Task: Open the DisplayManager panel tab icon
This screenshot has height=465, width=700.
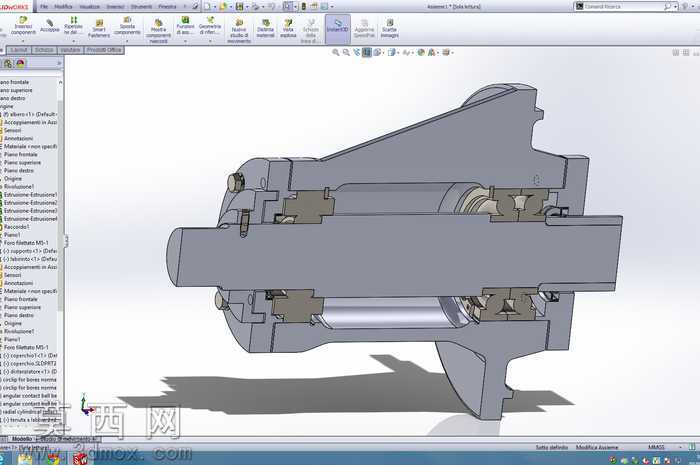Action: 21,63
